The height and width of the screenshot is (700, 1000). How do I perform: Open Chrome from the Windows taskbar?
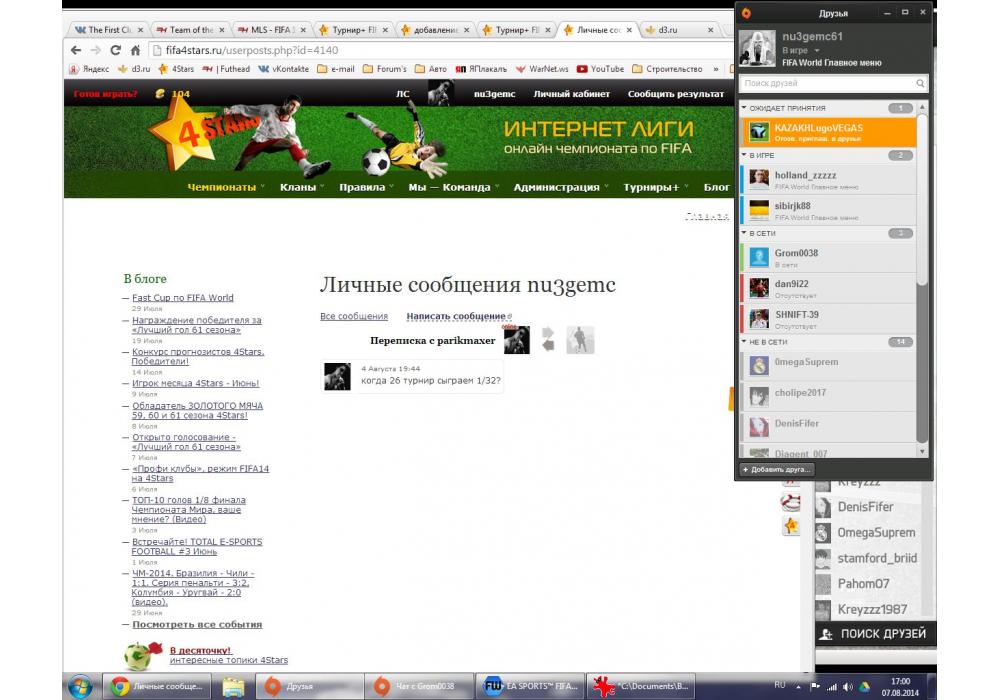(x=160, y=687)
